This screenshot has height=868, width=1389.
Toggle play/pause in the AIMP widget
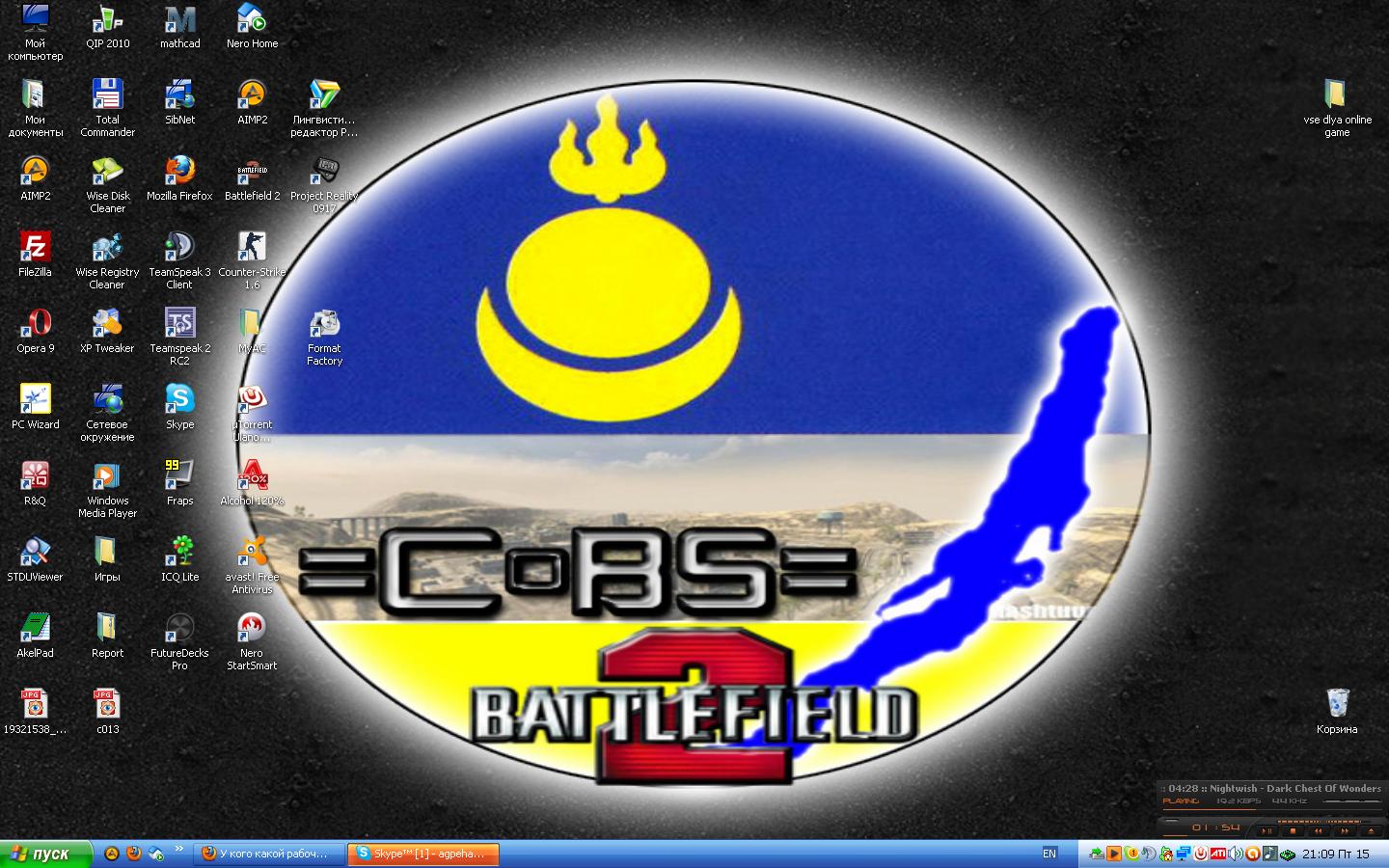pos(1266,830)
